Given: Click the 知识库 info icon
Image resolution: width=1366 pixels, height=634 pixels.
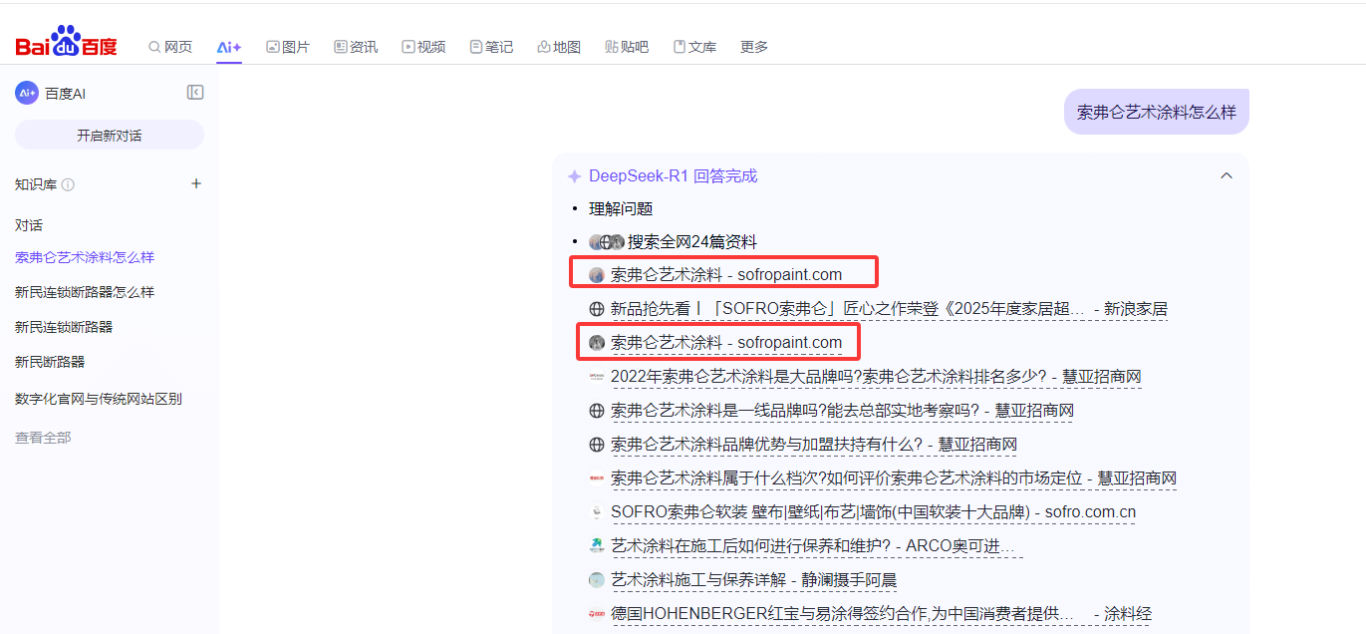Looking at the screenshot, I should pyautogui.click(x=68, y=184).
